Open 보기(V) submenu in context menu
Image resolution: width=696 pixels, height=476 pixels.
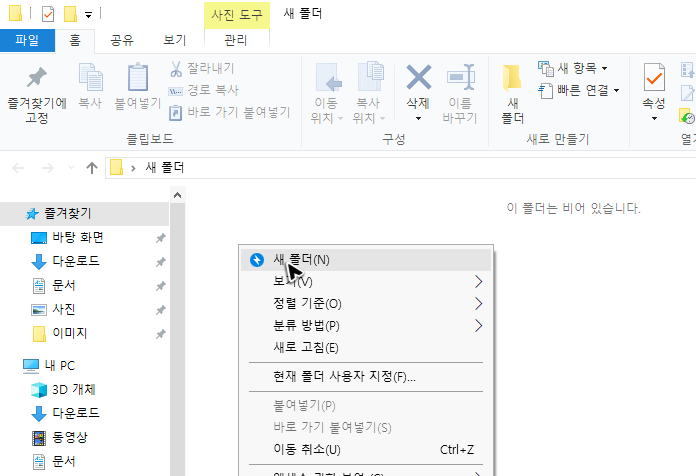point(366,282)
